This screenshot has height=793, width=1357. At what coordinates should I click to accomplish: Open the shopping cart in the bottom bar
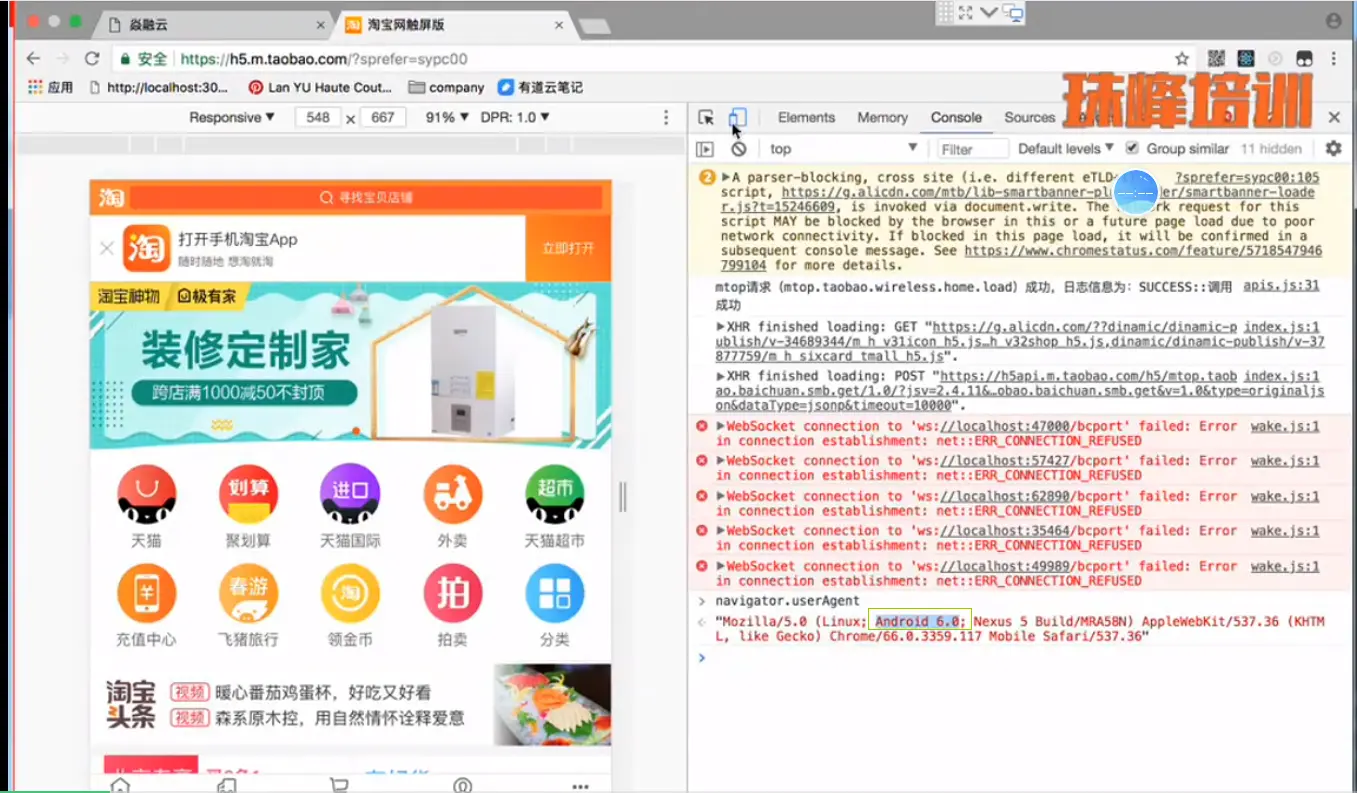tap(339, 785)
